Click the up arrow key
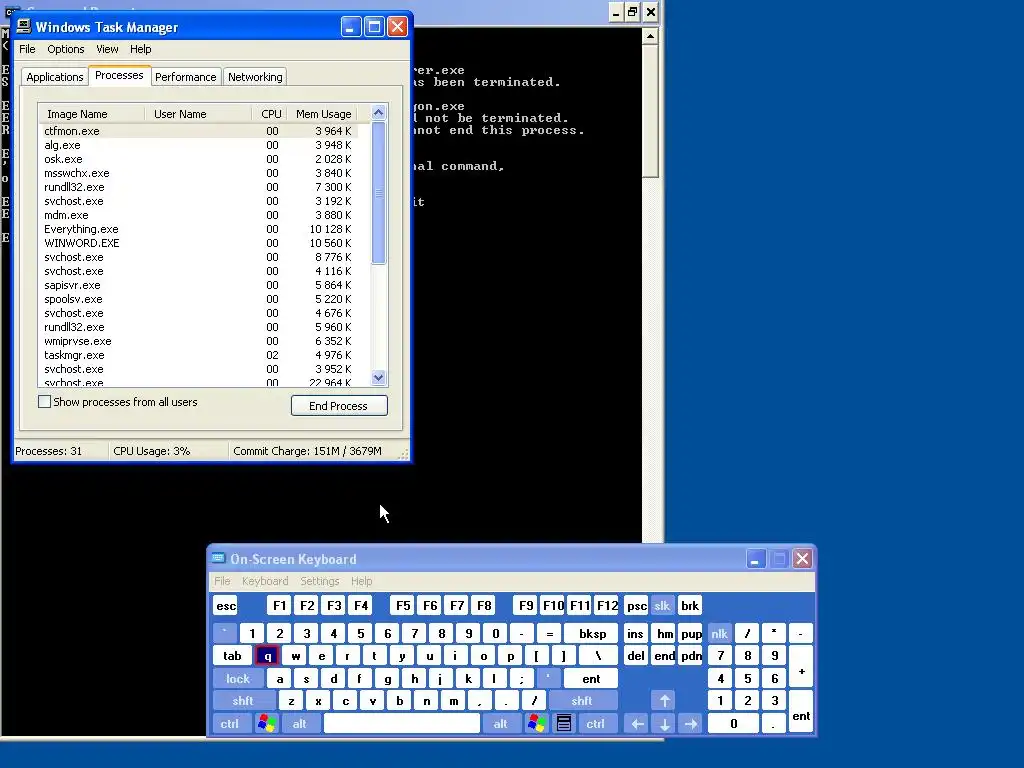 (x=664, y=701)
